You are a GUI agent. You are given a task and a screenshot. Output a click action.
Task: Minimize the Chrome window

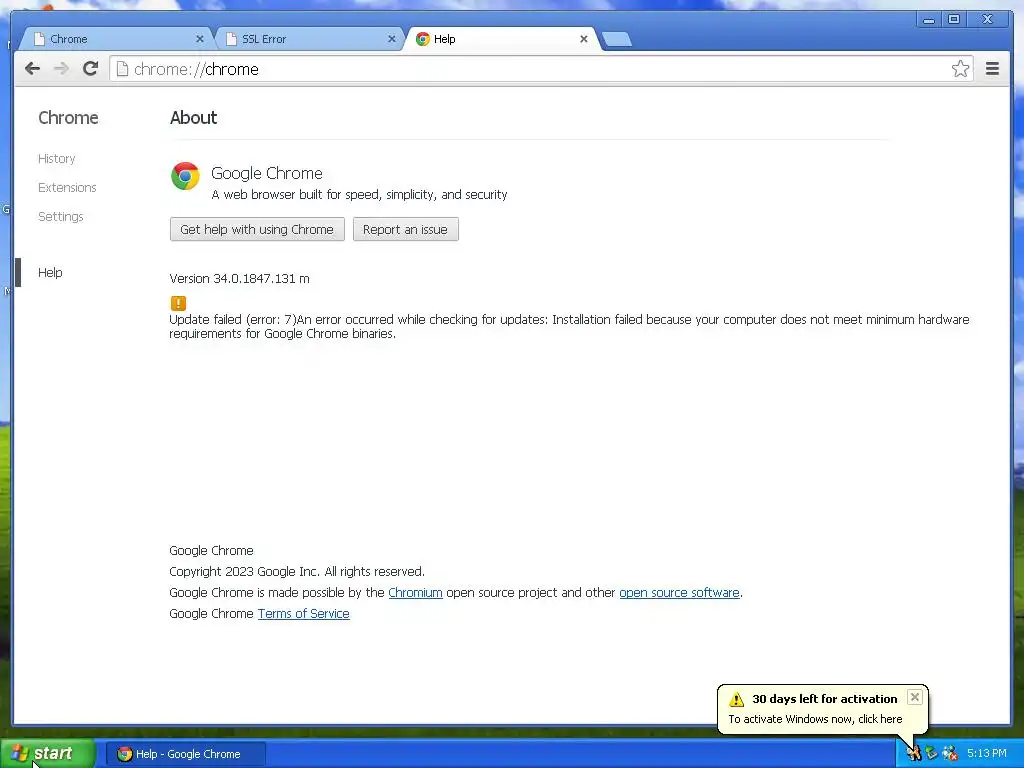(x=929, y=20)
